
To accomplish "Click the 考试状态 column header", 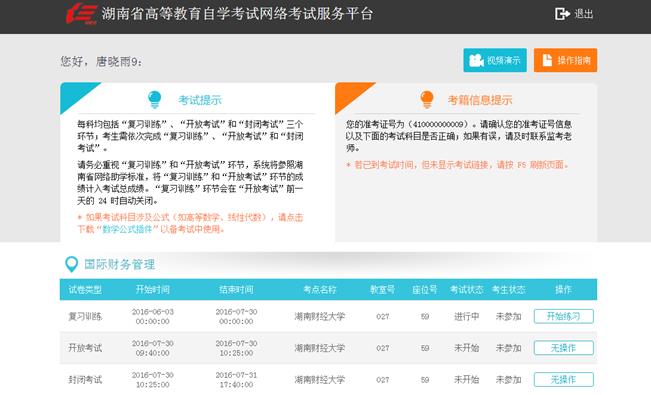I will click(x=467, y=290).
